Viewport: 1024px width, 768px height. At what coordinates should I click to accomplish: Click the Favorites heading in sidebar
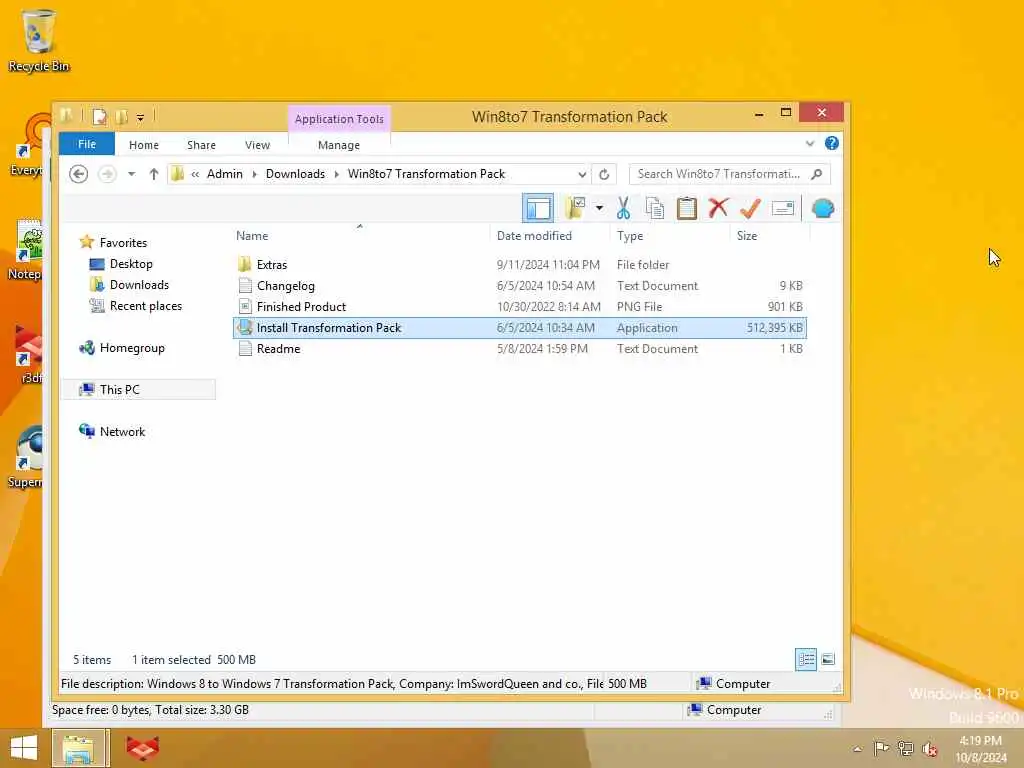point(123,242)
